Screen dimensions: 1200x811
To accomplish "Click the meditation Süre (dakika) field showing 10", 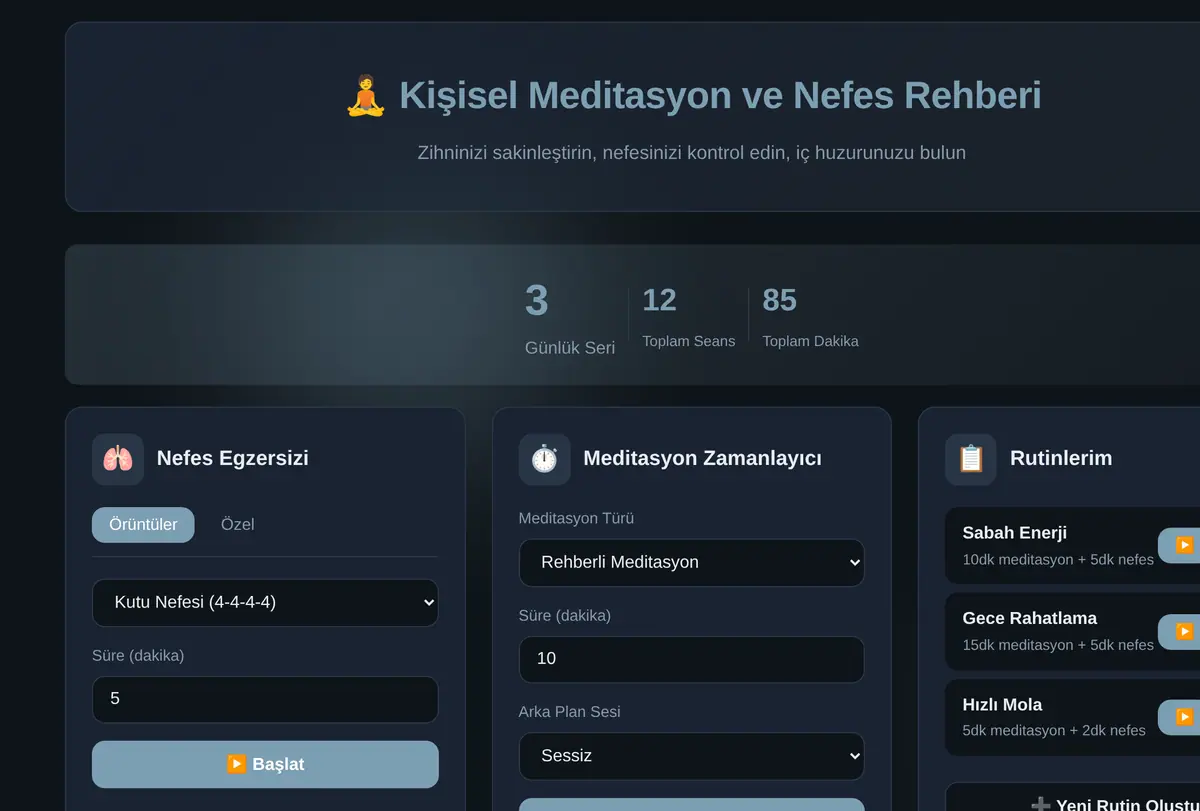I will coord(691,659).
